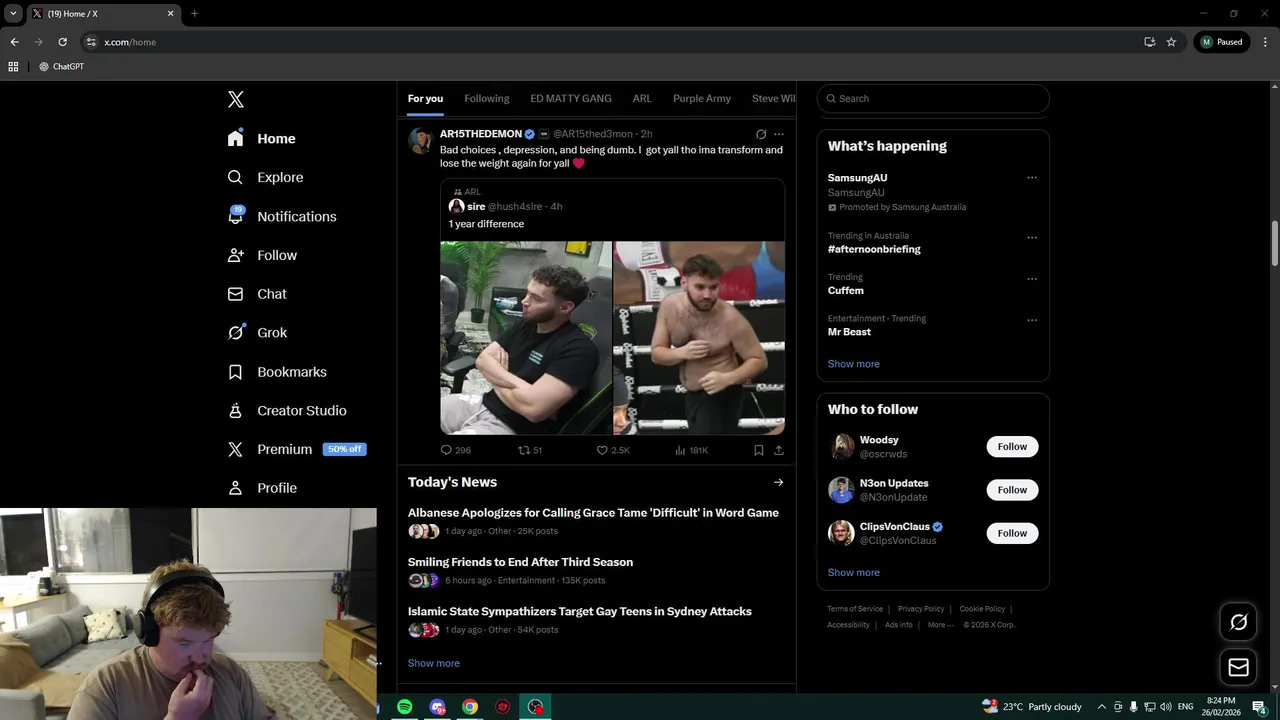The width and height of the screenshot is (1280, 720).
Task: Follow N3on Updates
Action: click(1012, 490)
